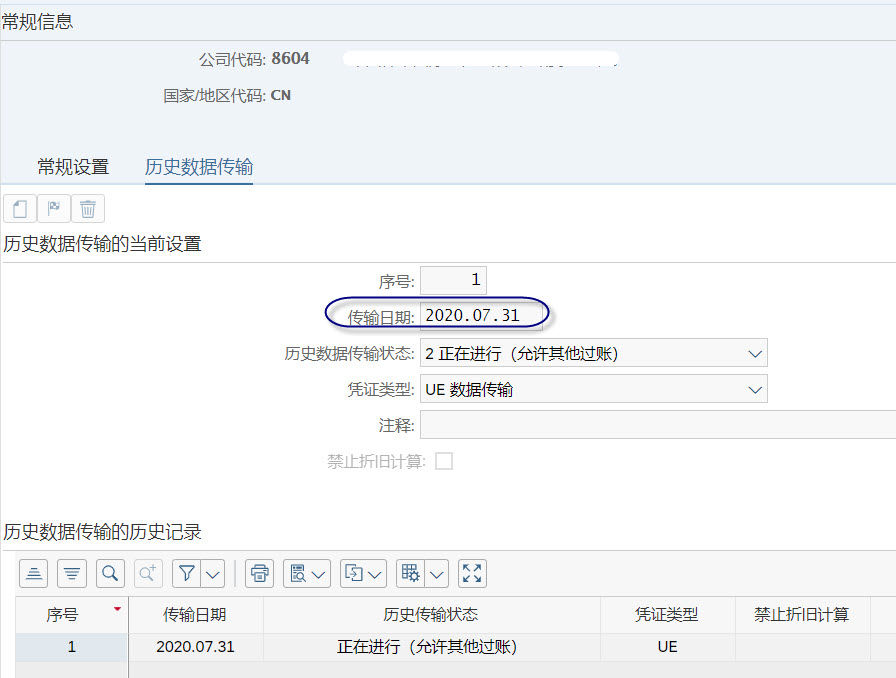896x678 pixels.
Task: Click the change layout grid icon
Action: (410, 573)
